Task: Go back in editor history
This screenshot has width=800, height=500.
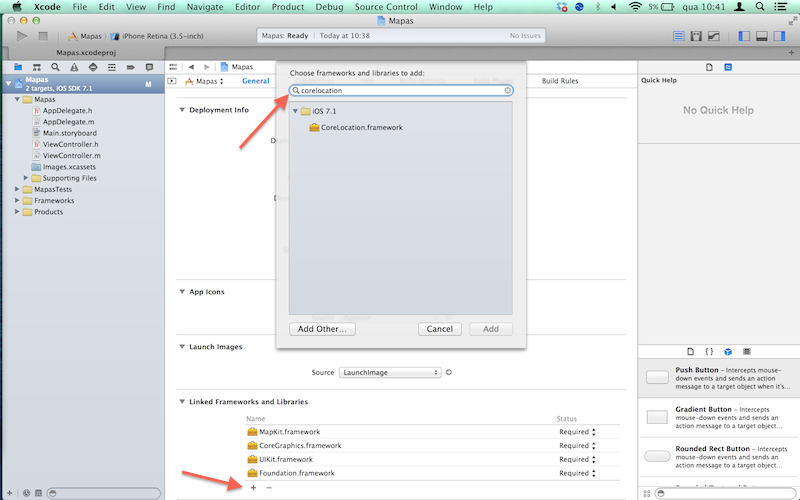Action: pos(191,67)
